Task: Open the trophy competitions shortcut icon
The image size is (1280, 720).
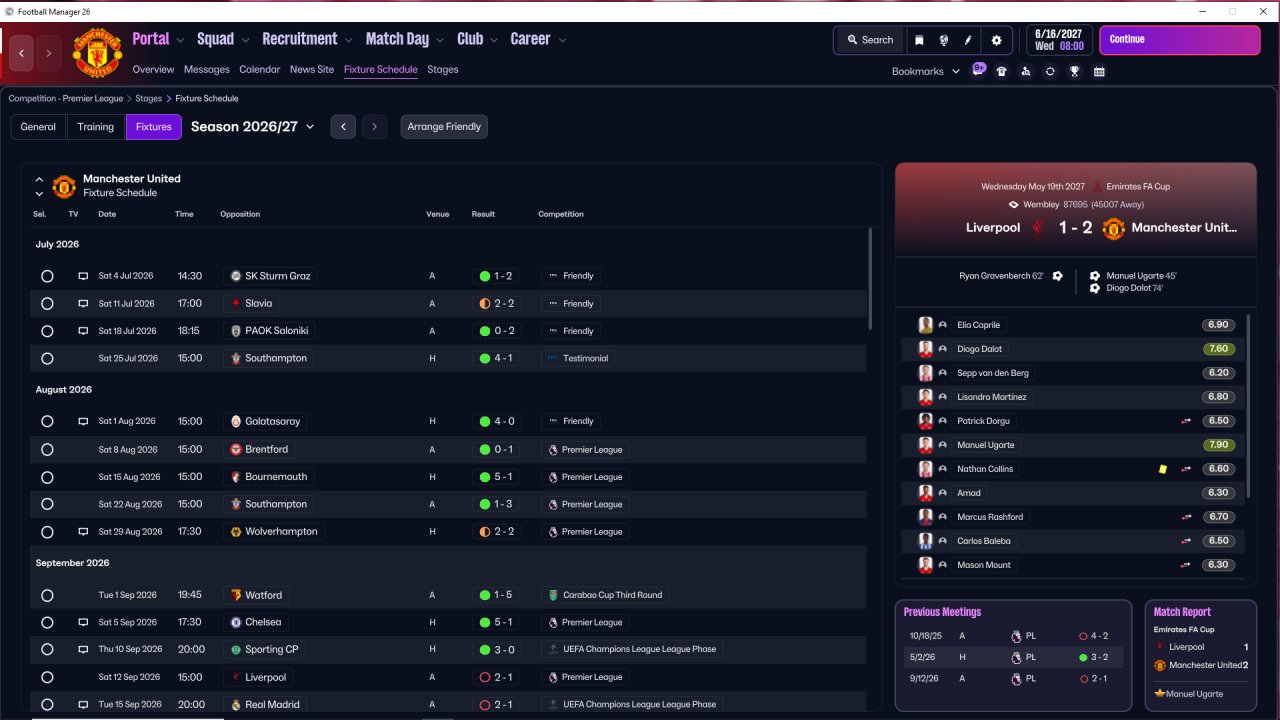Action: 1075,72
